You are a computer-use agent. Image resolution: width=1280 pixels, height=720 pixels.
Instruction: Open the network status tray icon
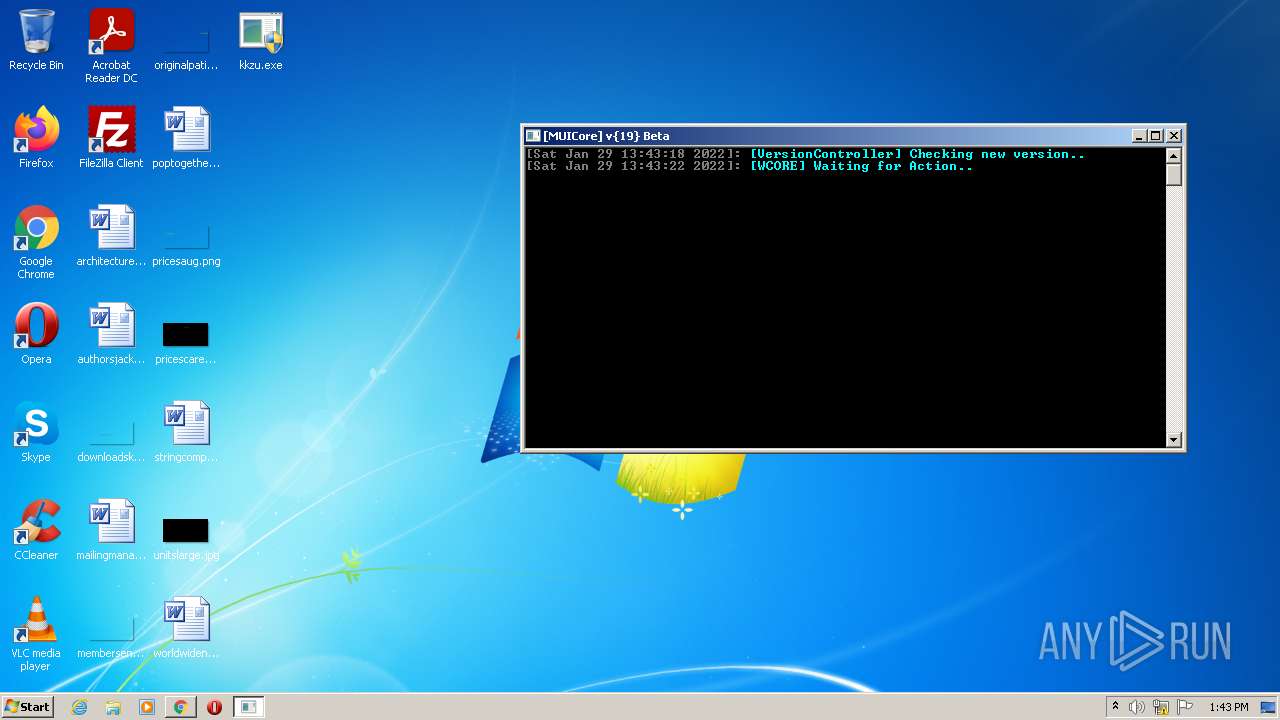1161,707
